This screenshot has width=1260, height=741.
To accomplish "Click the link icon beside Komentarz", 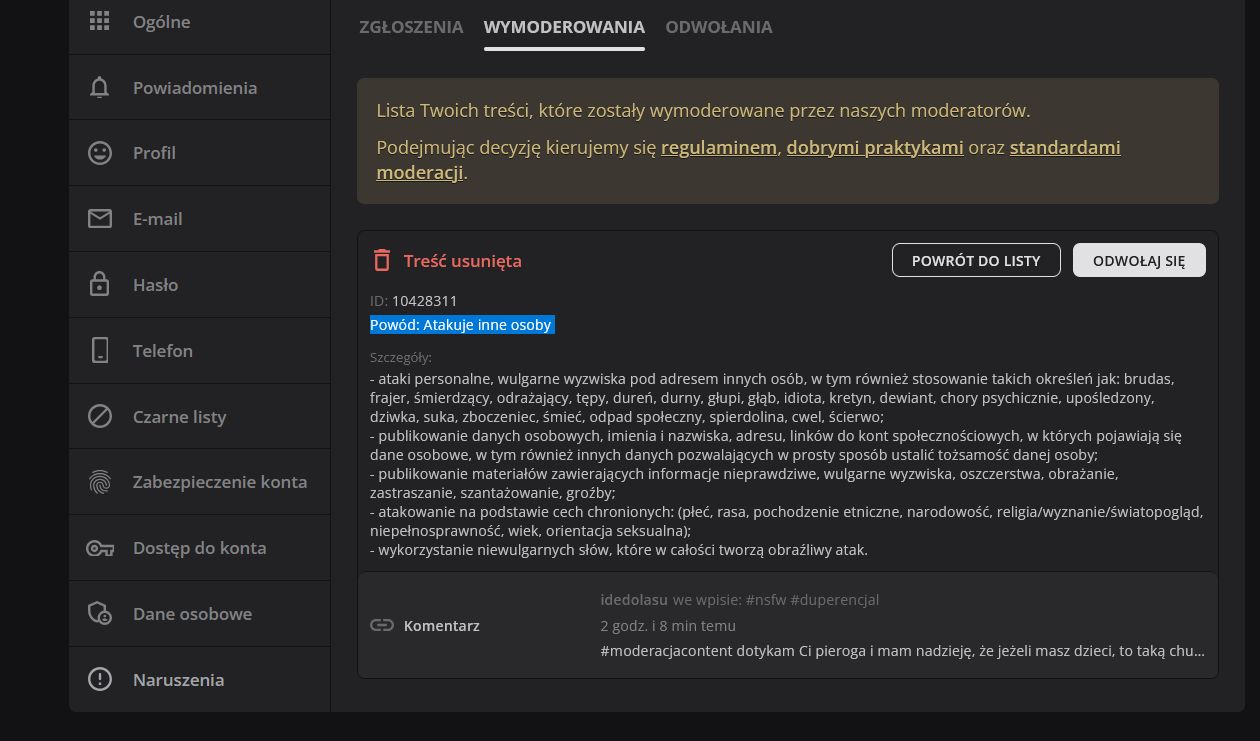I will click(381, 626).
